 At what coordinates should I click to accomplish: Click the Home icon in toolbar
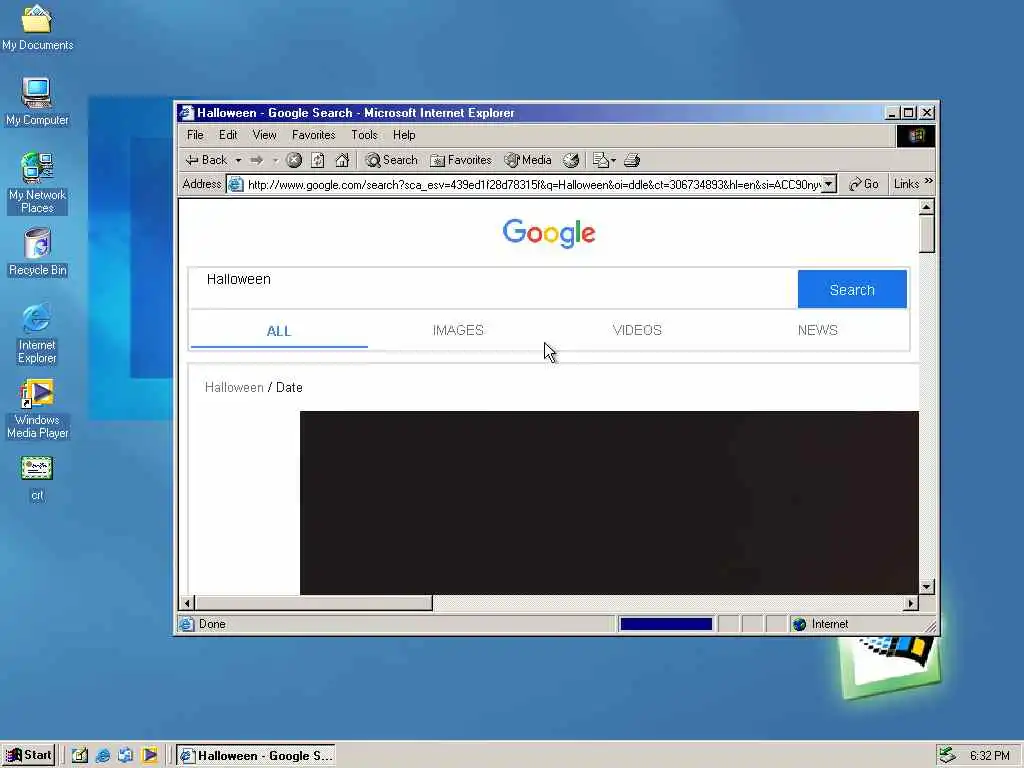[x=342, y=160]
